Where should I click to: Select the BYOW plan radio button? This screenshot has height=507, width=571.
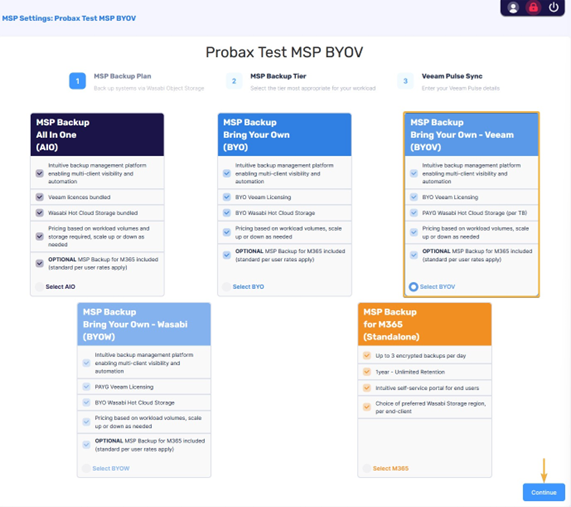tap(86, 468)
